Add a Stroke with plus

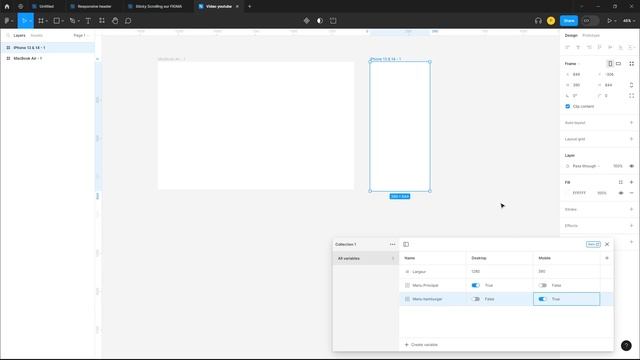pos(631,209)
